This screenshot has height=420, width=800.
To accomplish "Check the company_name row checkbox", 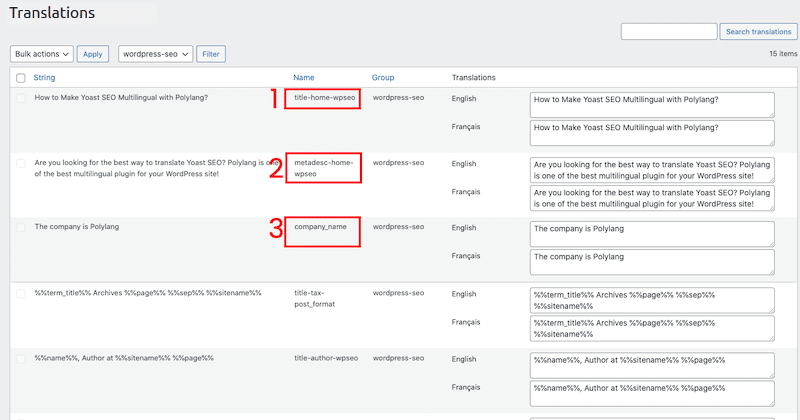I will point(21,227).
